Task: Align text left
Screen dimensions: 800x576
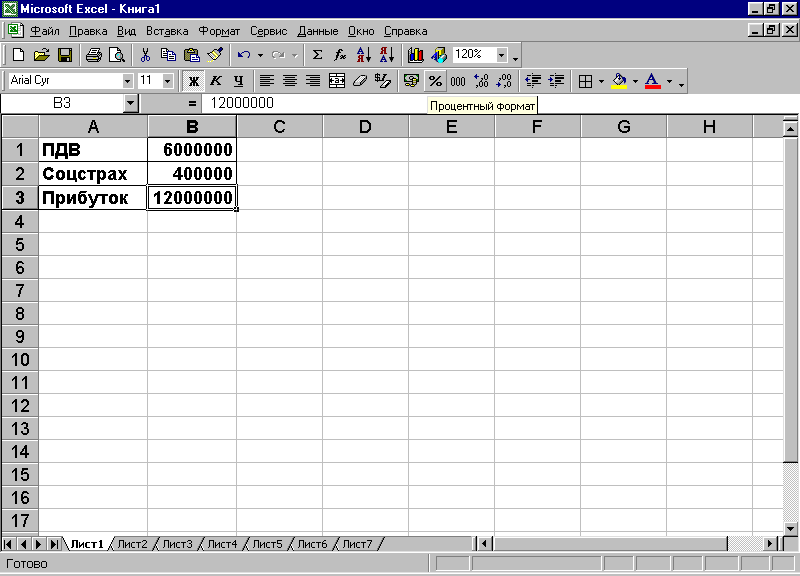Action: click(x=266, y=81)
